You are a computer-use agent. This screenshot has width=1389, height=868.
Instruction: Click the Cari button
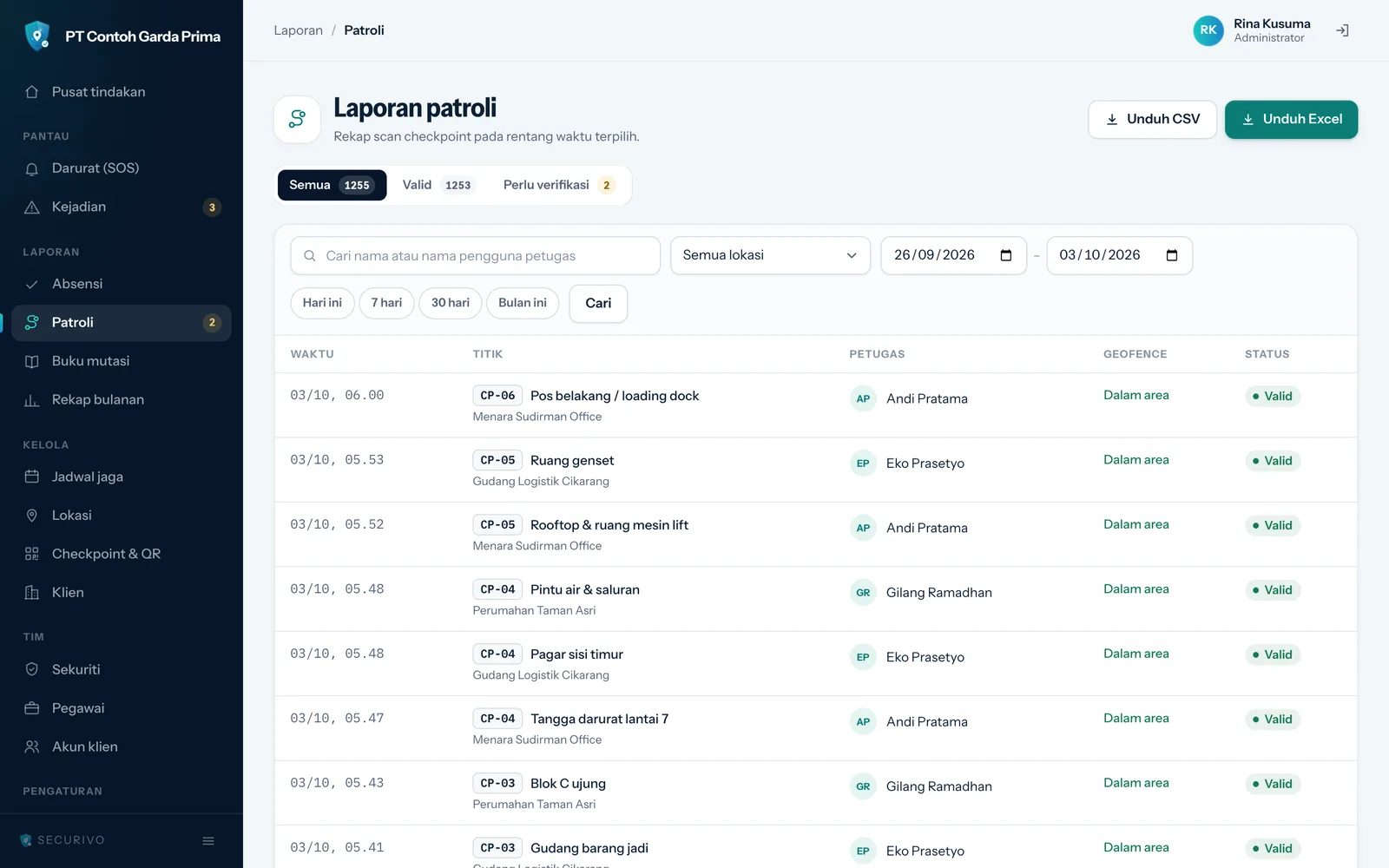[x=598, y=304]
